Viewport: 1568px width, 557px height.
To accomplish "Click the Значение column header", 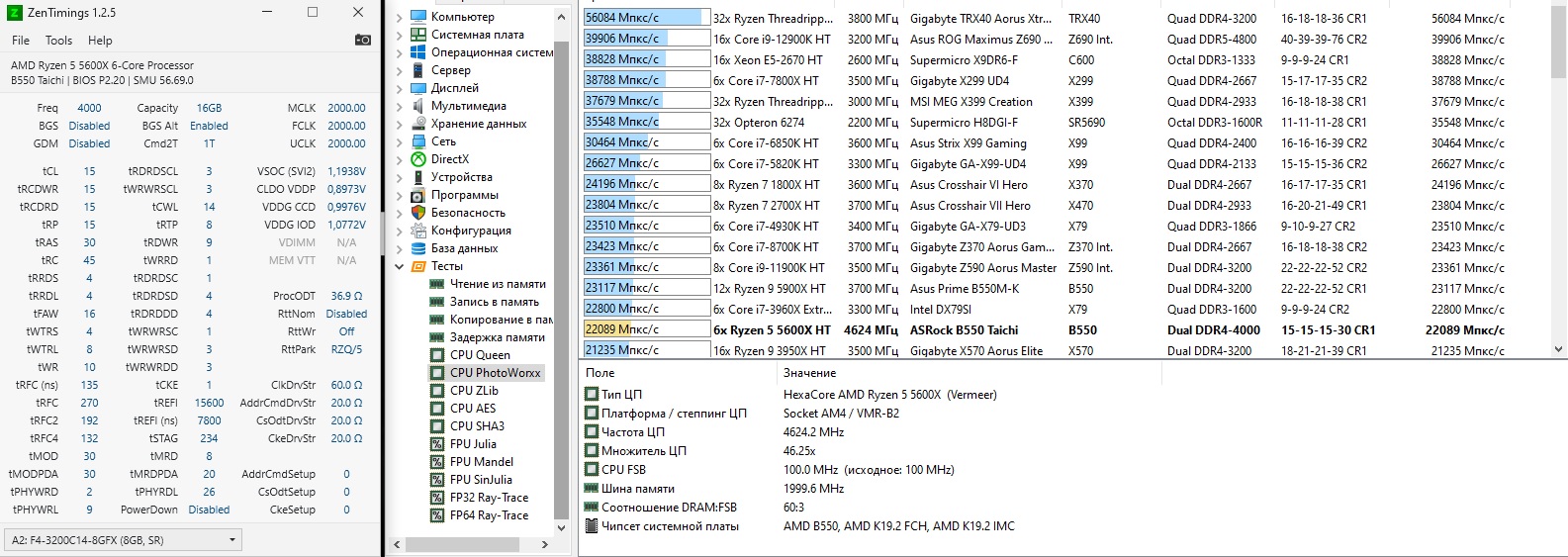I will click(809, 373).
